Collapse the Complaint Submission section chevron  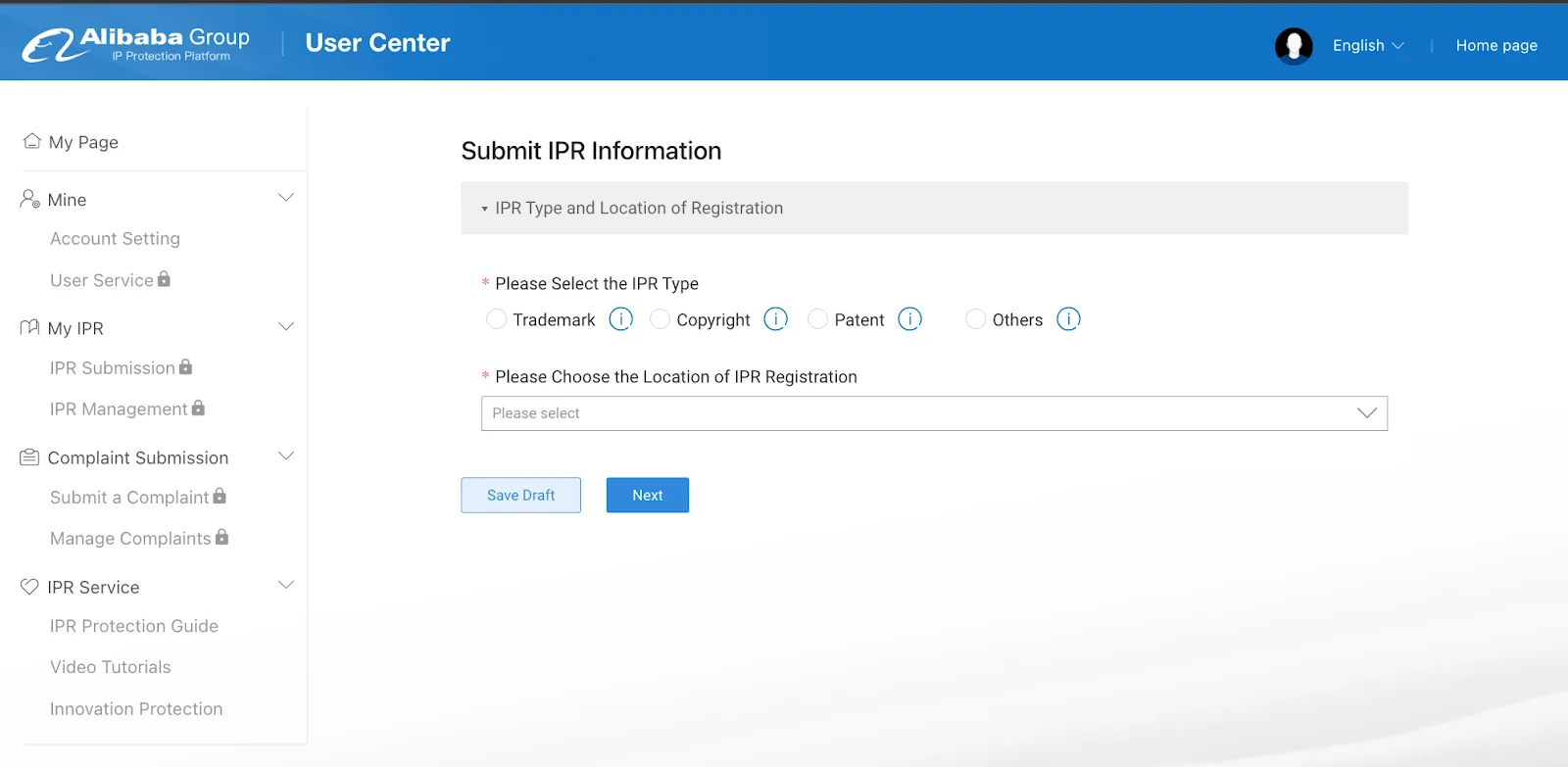[x=286, y=456]
